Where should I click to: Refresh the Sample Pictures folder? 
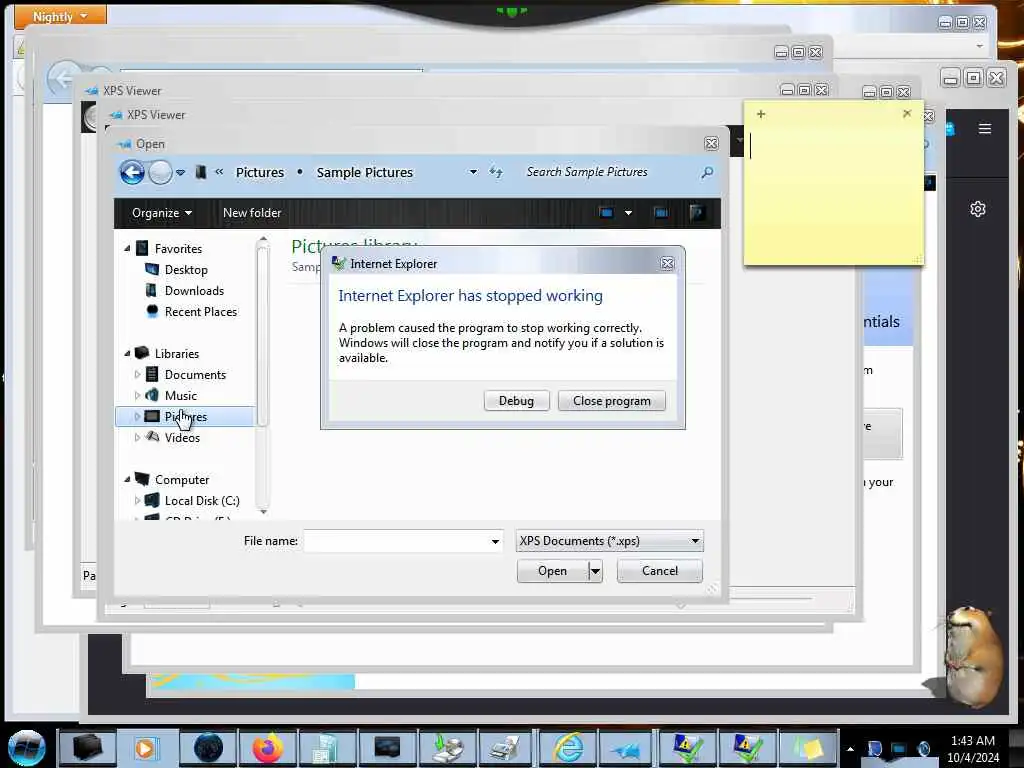coord(496,172)
